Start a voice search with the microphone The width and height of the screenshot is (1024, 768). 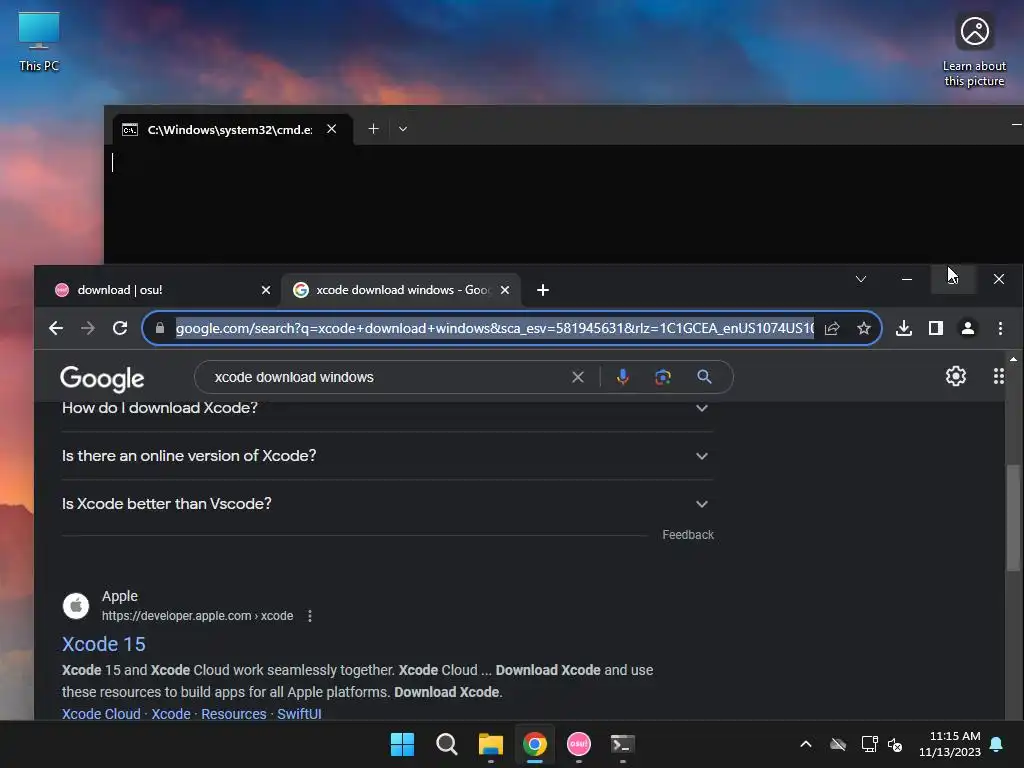point(623,377)
